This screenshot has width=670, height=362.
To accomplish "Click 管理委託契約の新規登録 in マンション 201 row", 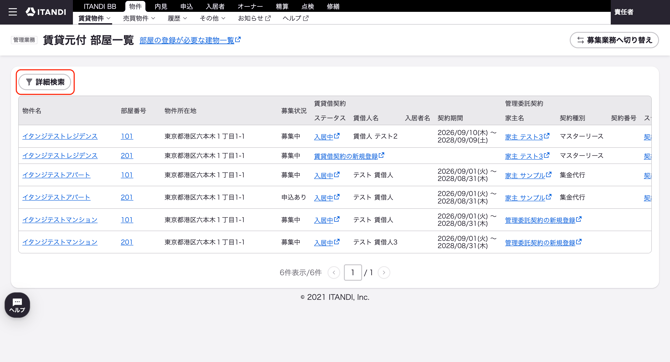I will pos(544,242).
